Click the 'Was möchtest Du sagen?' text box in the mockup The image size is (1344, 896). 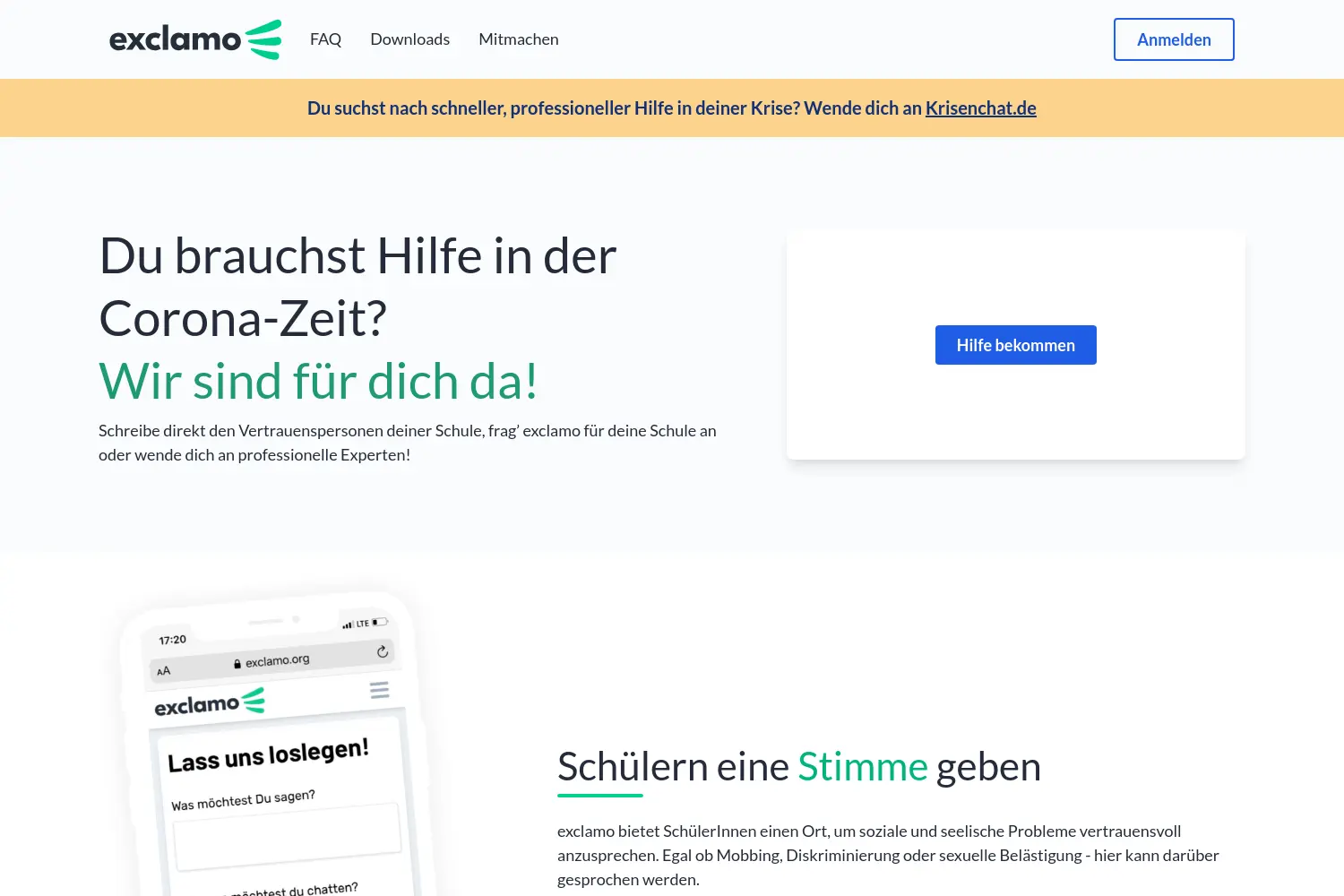288,836
